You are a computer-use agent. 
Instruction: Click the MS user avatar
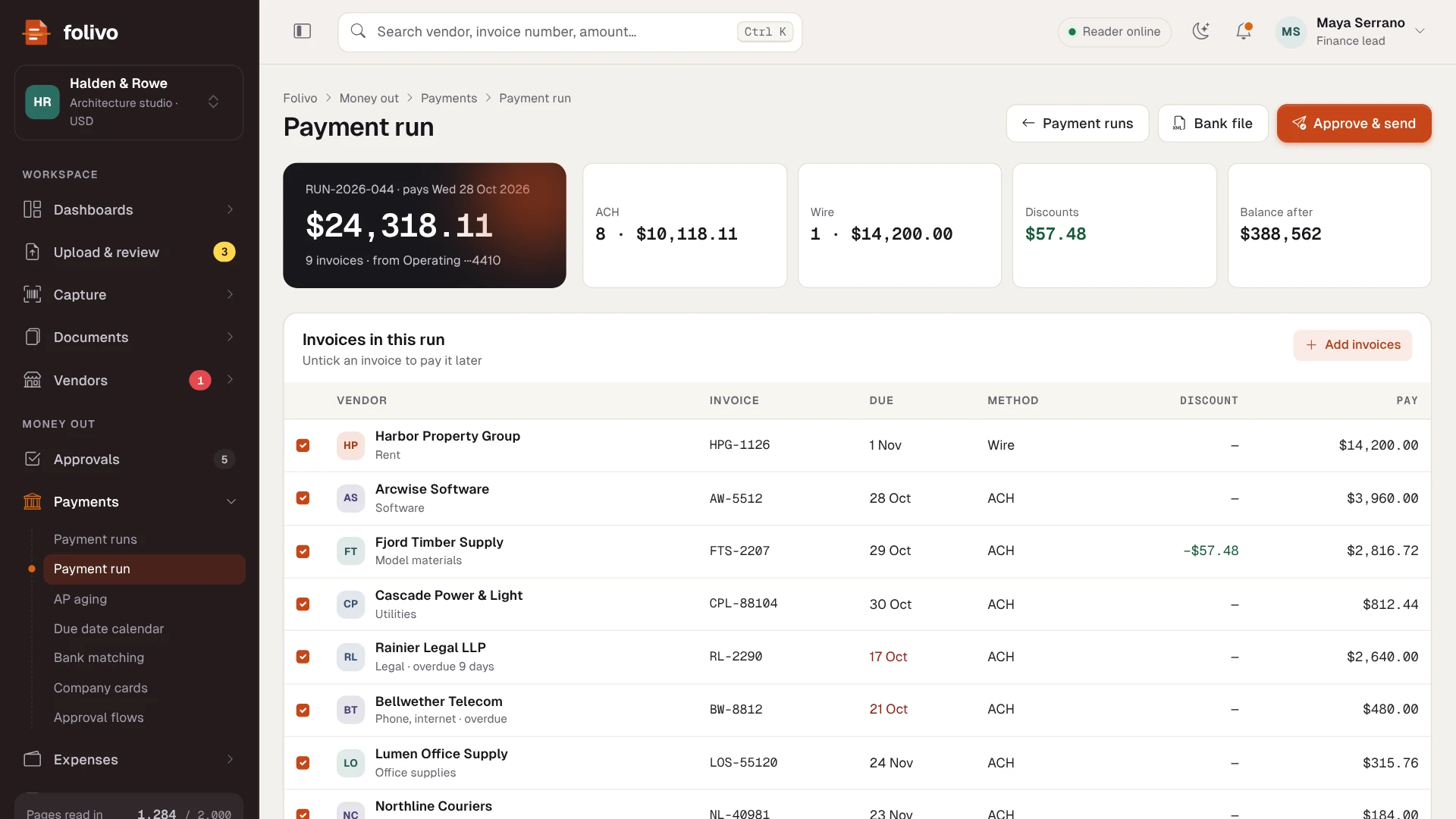click(x=1291, y=32)
